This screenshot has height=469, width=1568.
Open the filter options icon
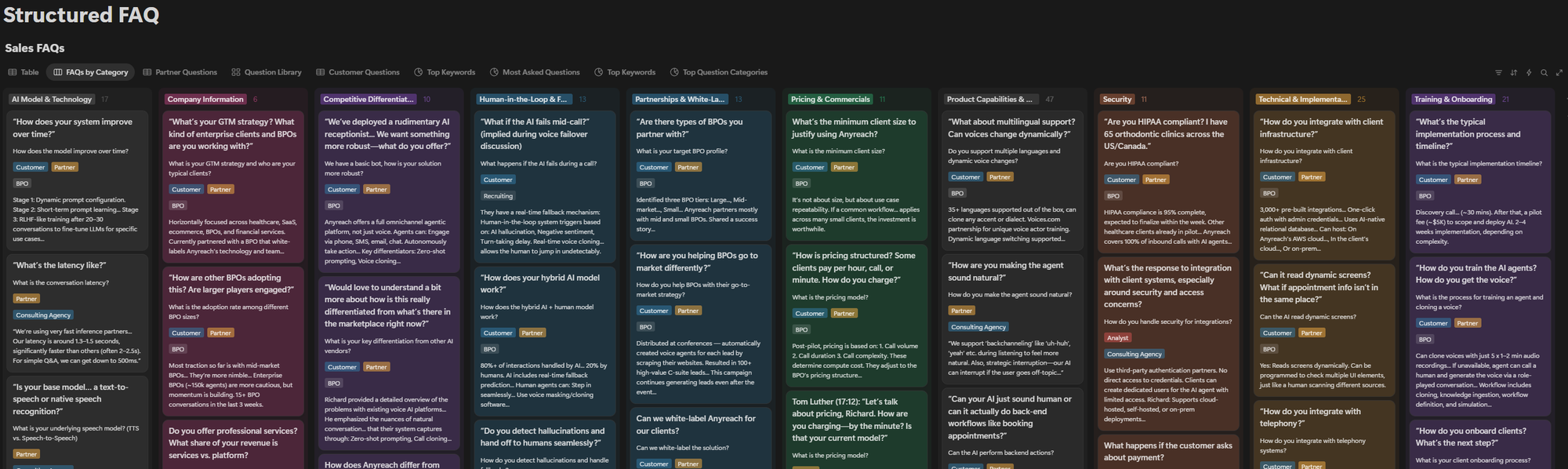[1498, 72]
